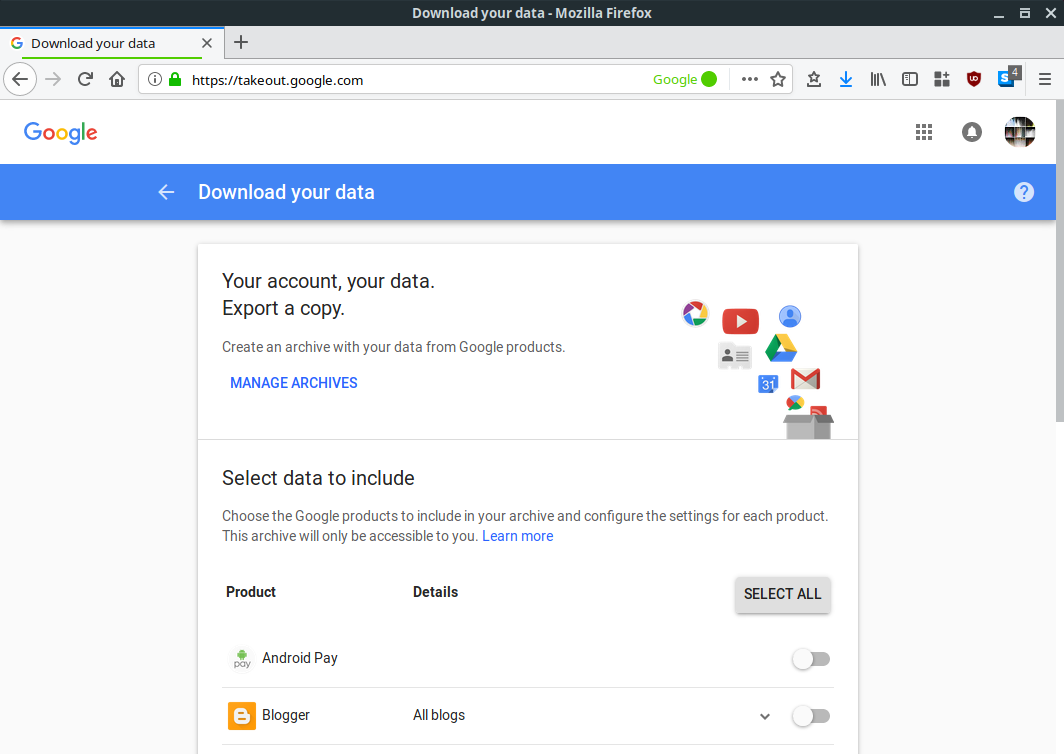Click the All blogs details text
The width and height of the screenshot is (1064, 754).
pos(439,715)
